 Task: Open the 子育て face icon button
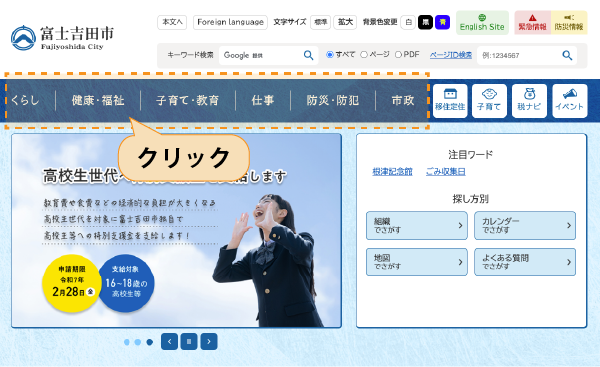(x=489, y=101)
